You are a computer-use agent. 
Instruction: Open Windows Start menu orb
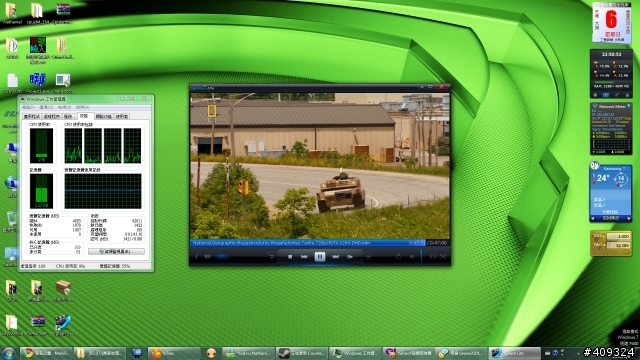coord(9,353)
